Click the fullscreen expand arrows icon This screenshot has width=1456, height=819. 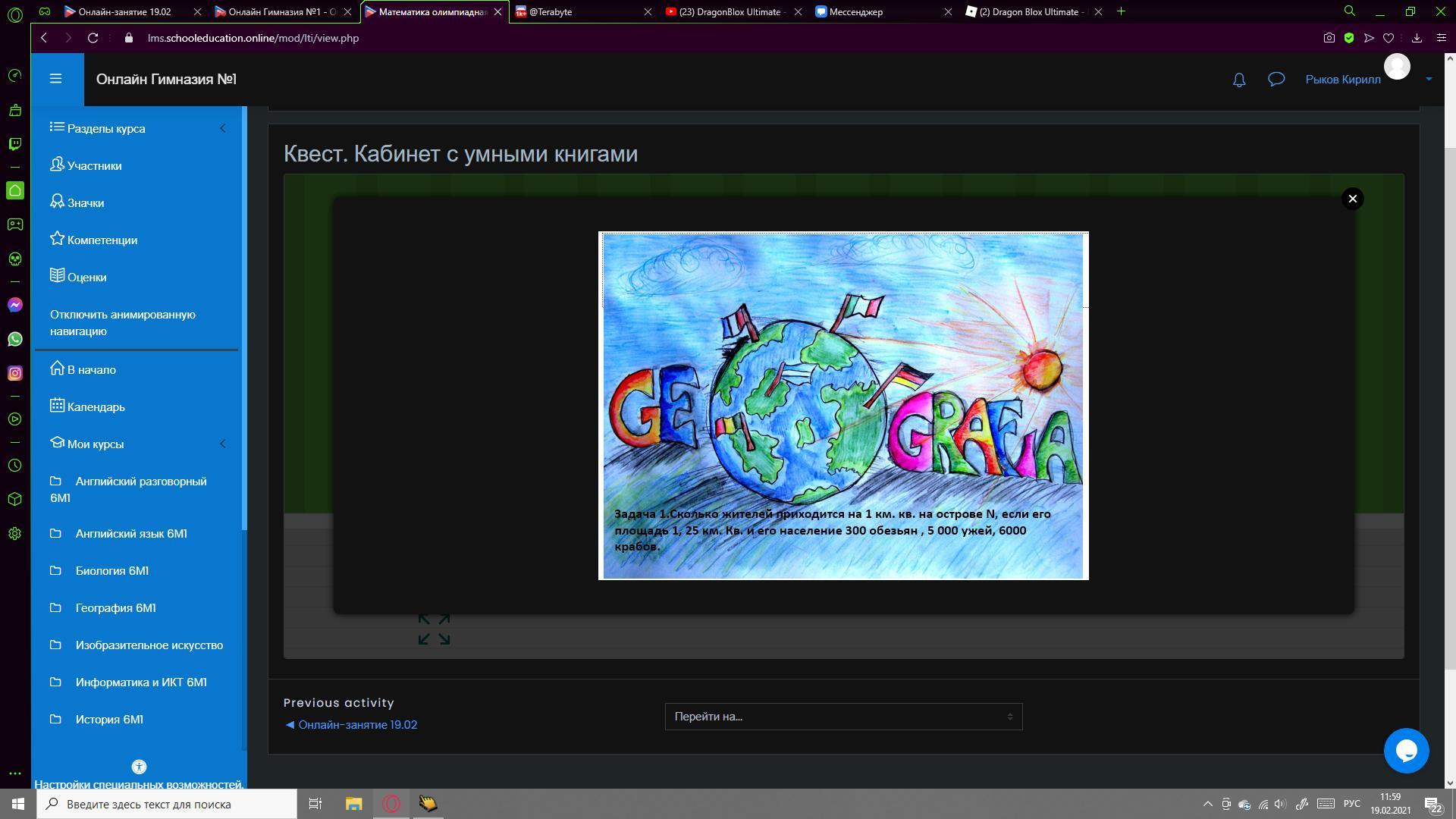click(x=434, y=629)
